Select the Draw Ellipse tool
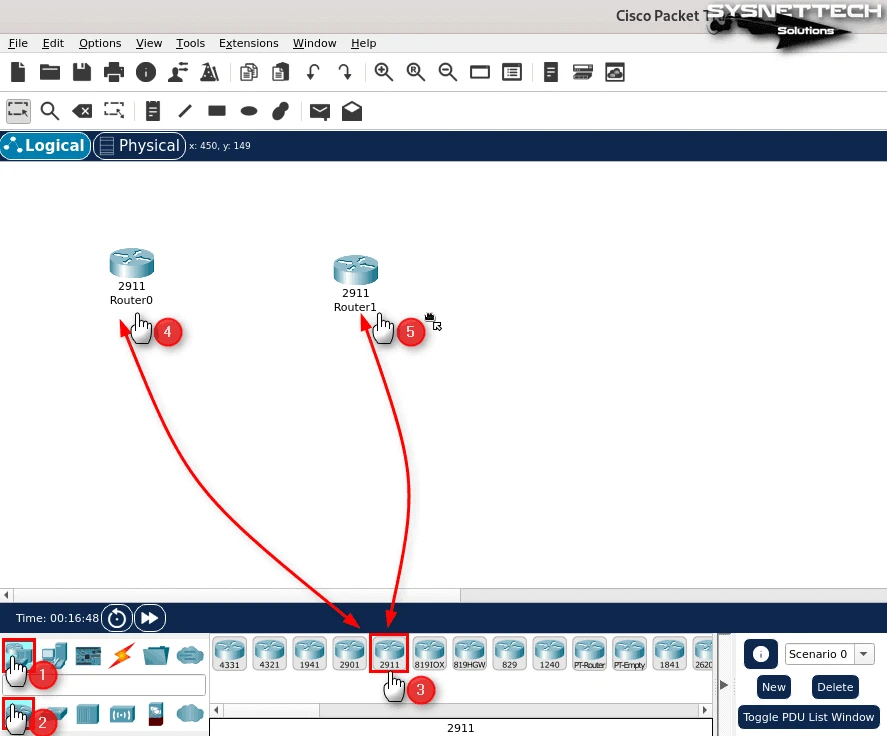Viewport: 887px width, 736px height. tap(250, 111)
